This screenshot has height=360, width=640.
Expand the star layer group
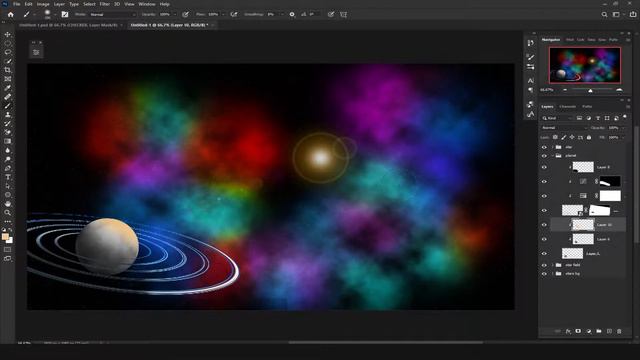(x=553, y=147)
